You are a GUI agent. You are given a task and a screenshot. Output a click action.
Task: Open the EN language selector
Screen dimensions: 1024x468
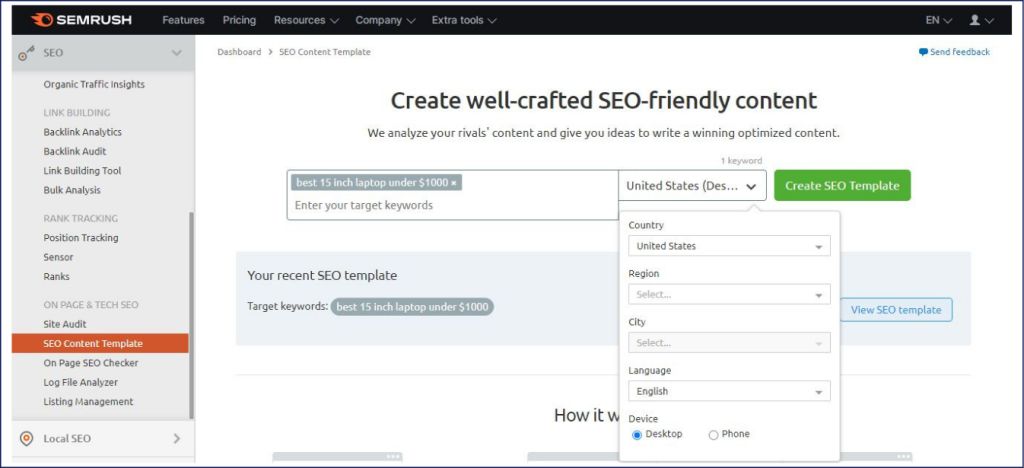pos(938,20)
